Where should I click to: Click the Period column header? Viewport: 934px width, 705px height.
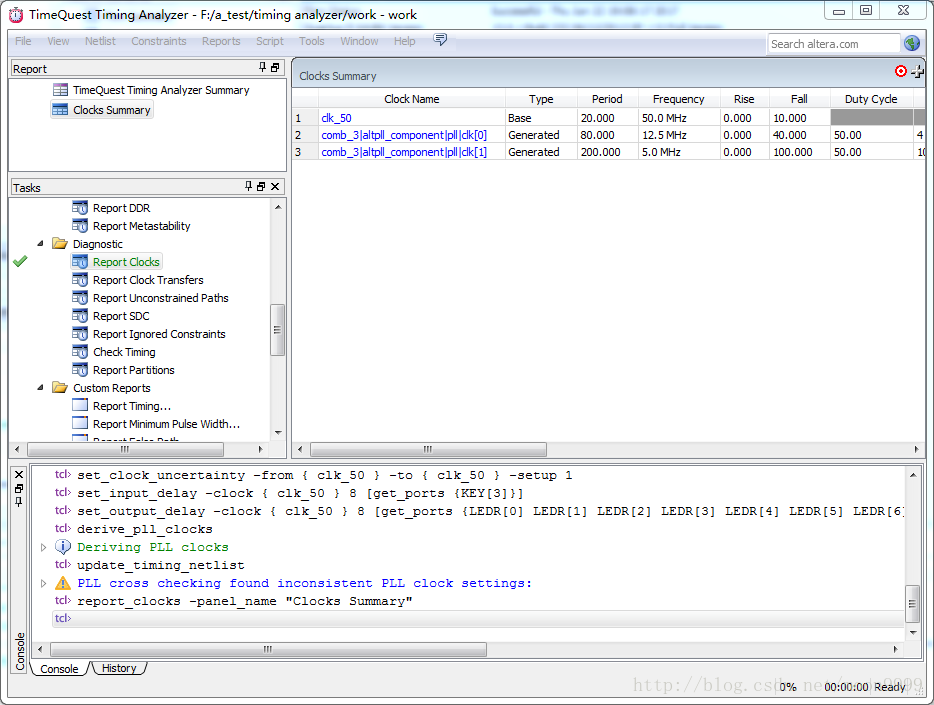point(607,99)
